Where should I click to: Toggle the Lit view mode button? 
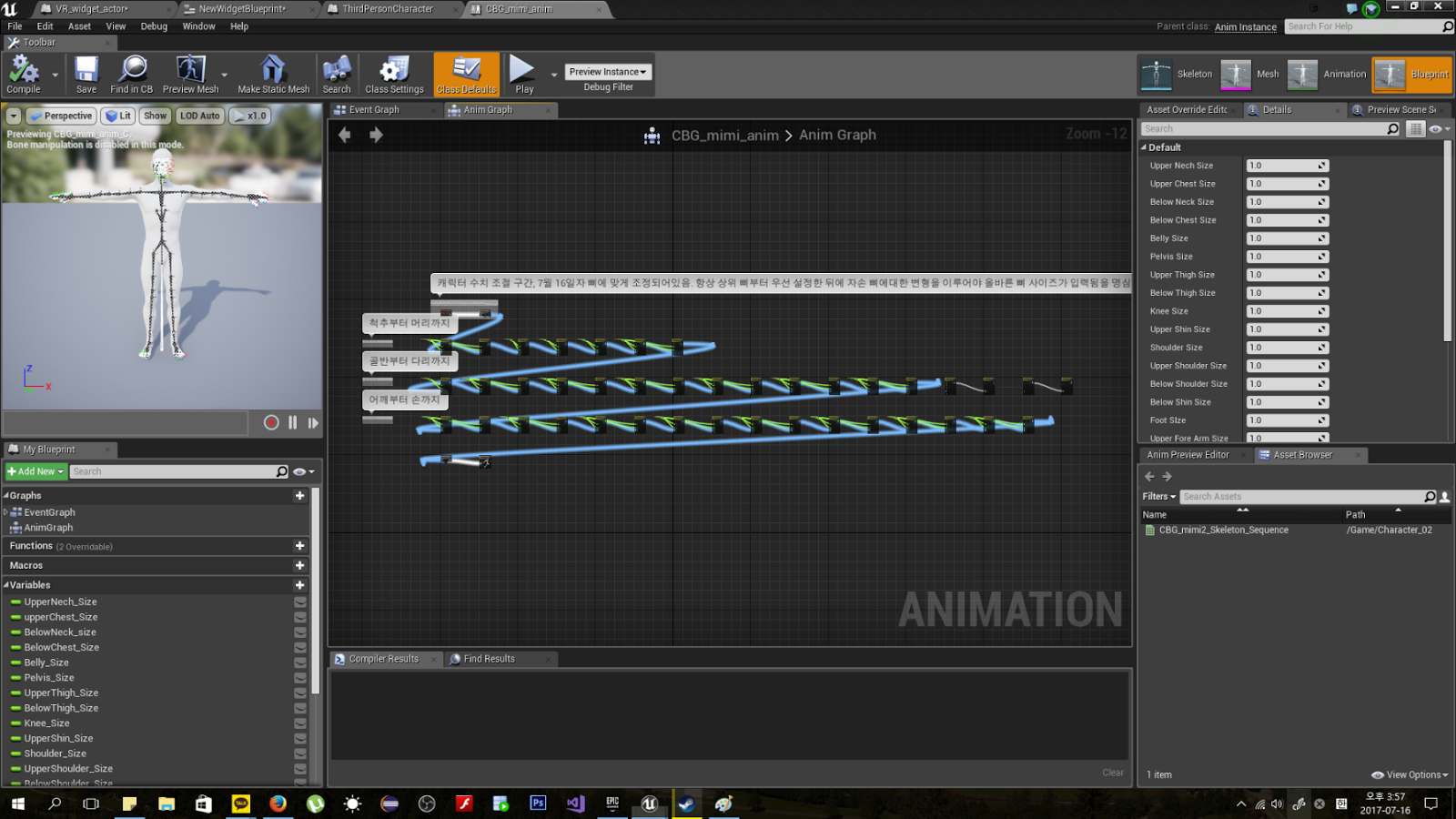(x=118, y=116)
